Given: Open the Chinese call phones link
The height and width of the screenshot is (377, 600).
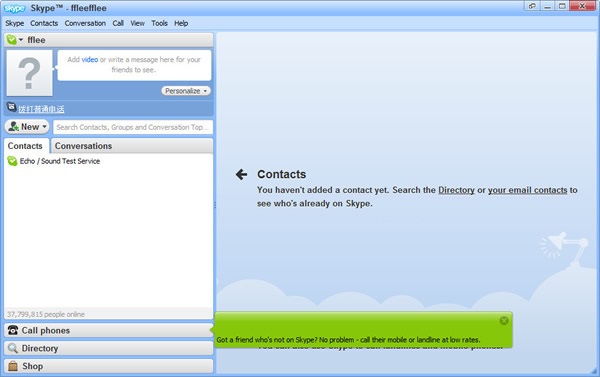Looking at the screenshot, I should pyautogui.click(x=41, y=109).
